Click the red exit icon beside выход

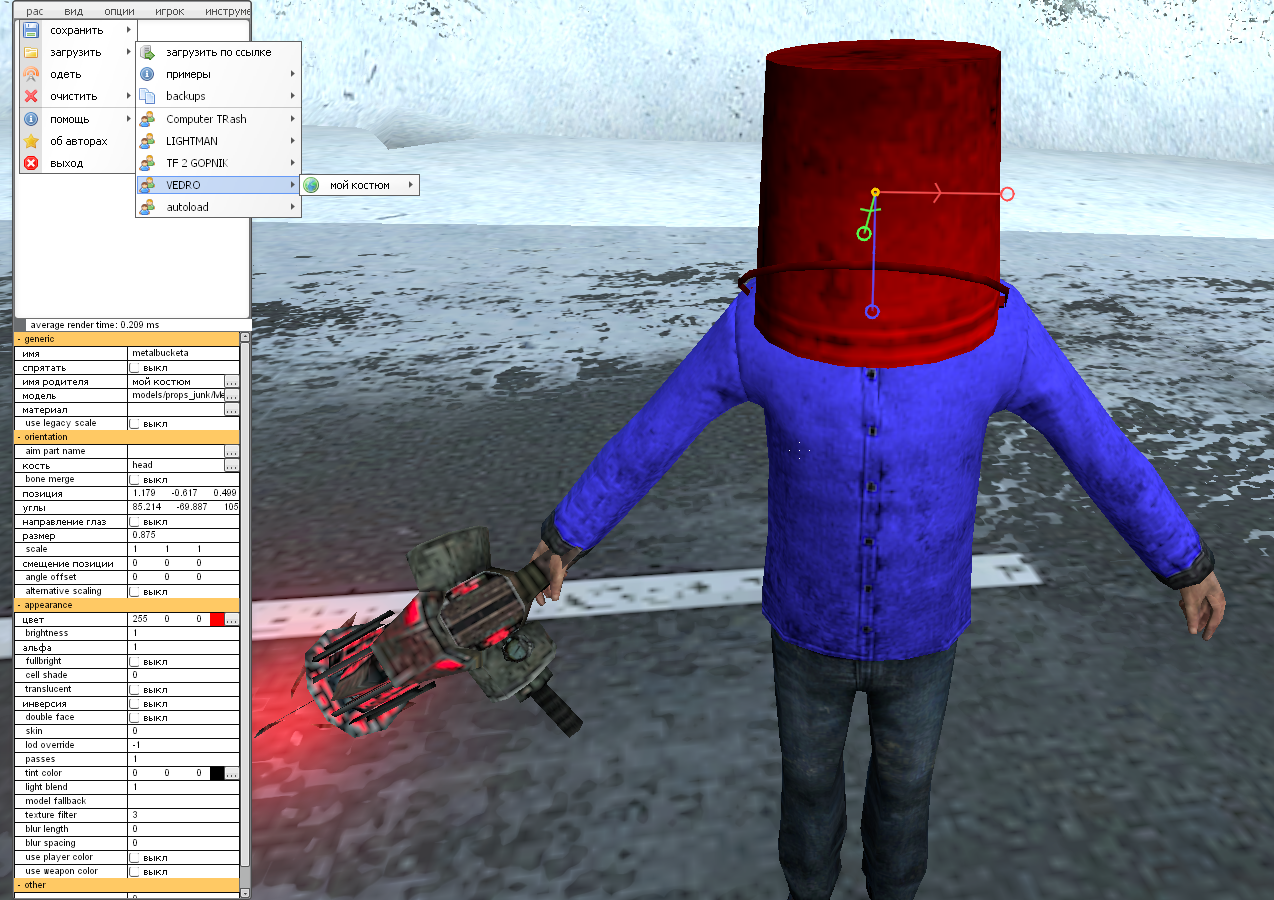click(31, 163)
